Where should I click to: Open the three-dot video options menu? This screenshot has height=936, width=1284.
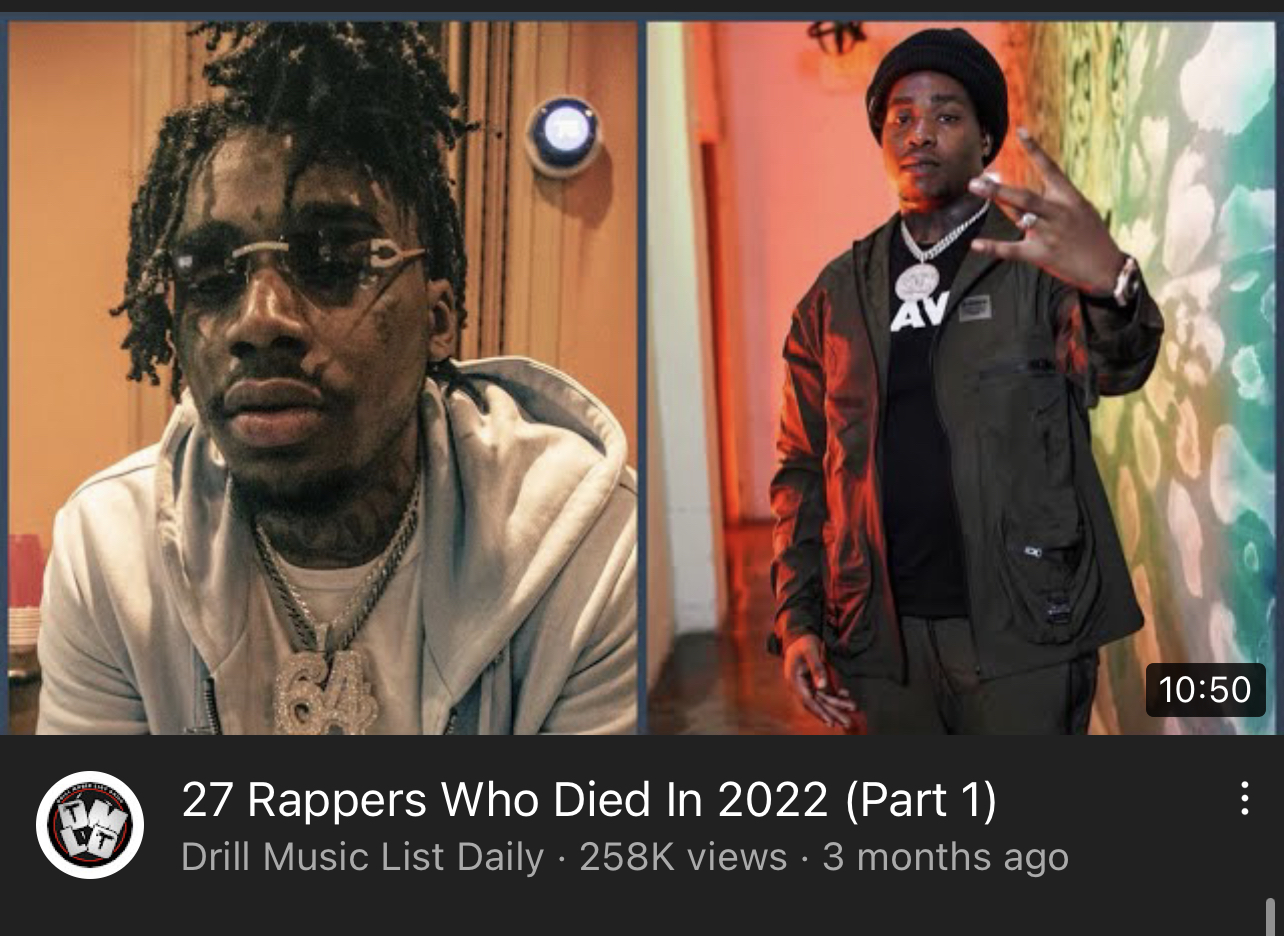click(x=1244, y=798)
